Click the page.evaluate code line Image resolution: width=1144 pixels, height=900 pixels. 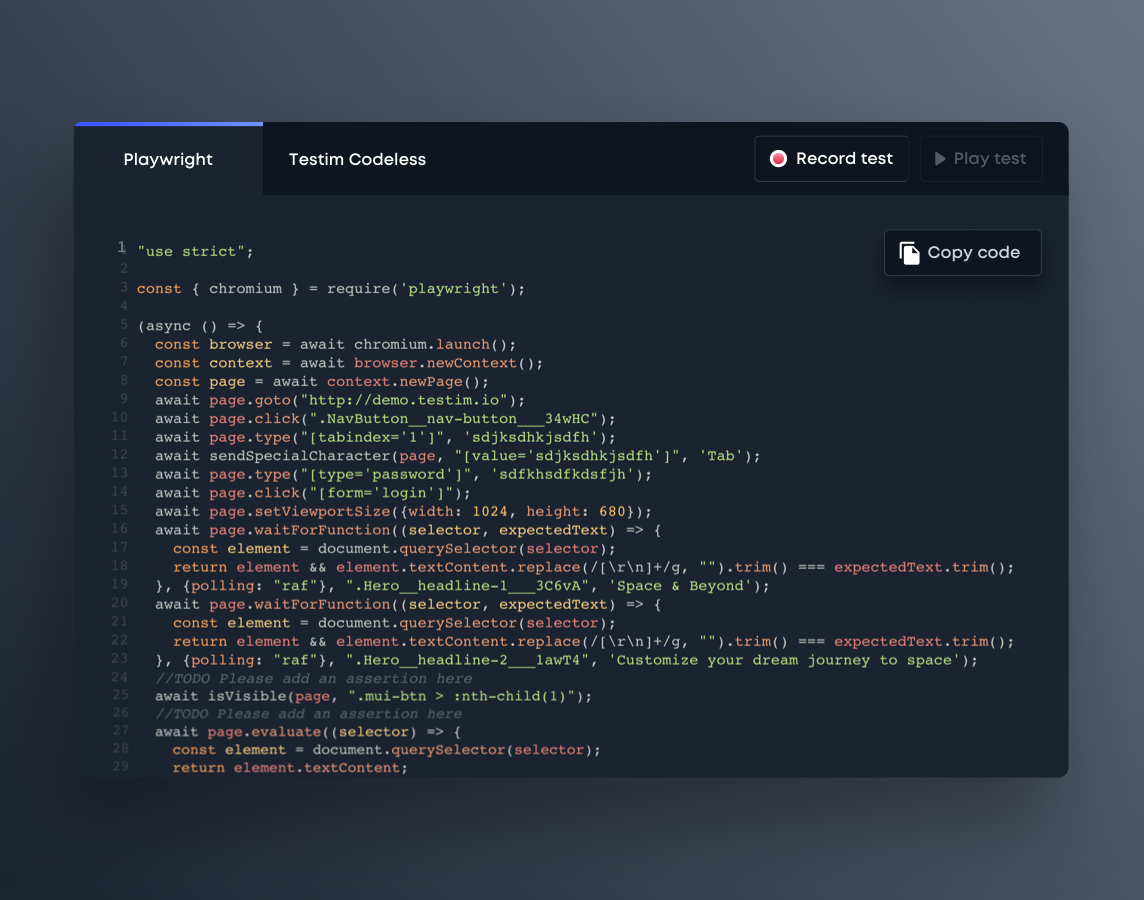pos(307,732)
